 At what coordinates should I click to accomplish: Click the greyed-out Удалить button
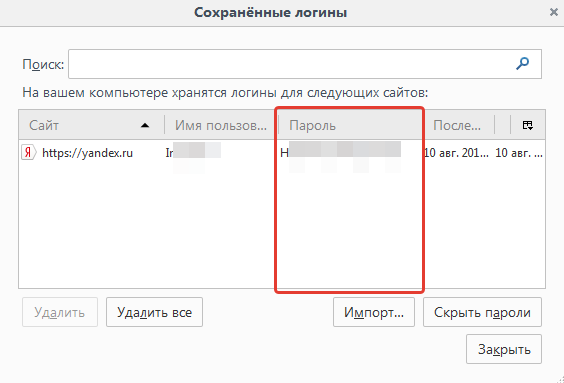coord(60,312)
